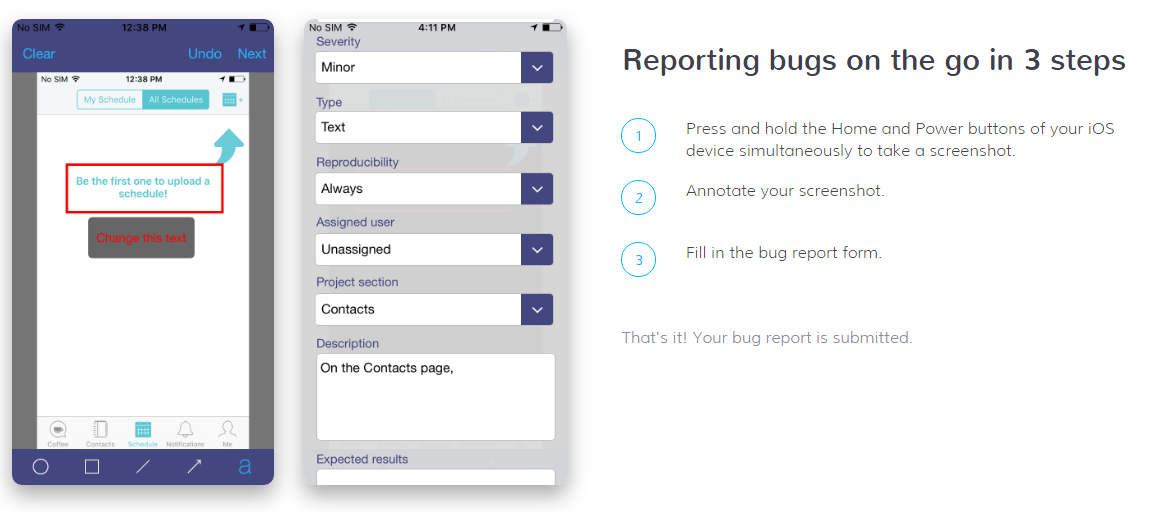Expand the Type dropdown
Image resolution: width=1163 pixels, height=512 pixels.
point(537,128)
